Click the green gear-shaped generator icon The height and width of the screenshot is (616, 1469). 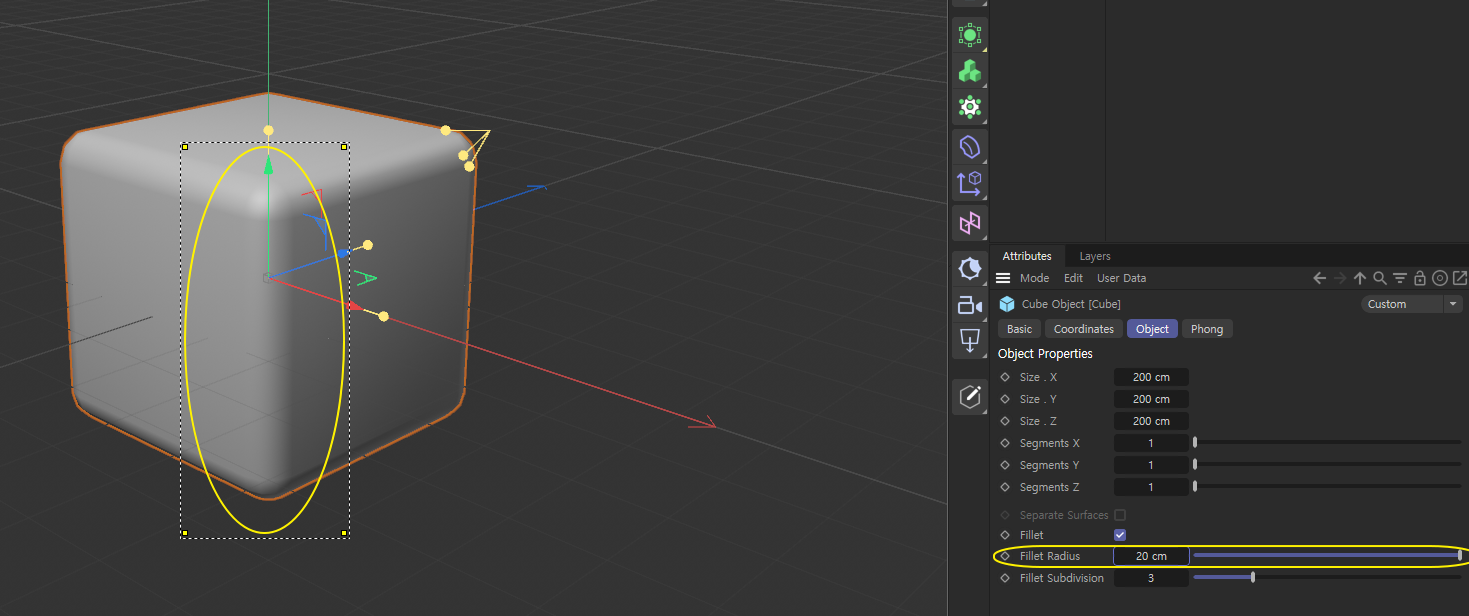click(x=969, y=107)
